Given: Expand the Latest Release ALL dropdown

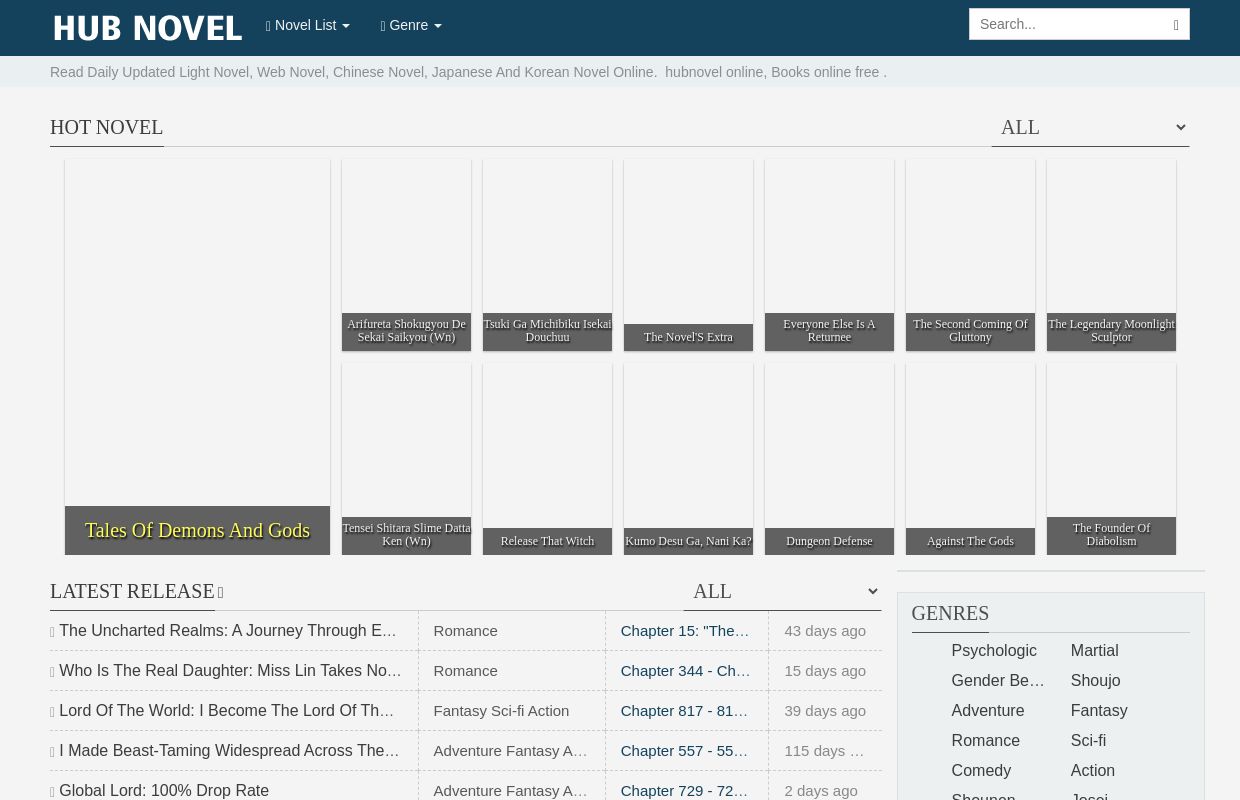Looking at the screenshot, I should [x=782, y=592].
